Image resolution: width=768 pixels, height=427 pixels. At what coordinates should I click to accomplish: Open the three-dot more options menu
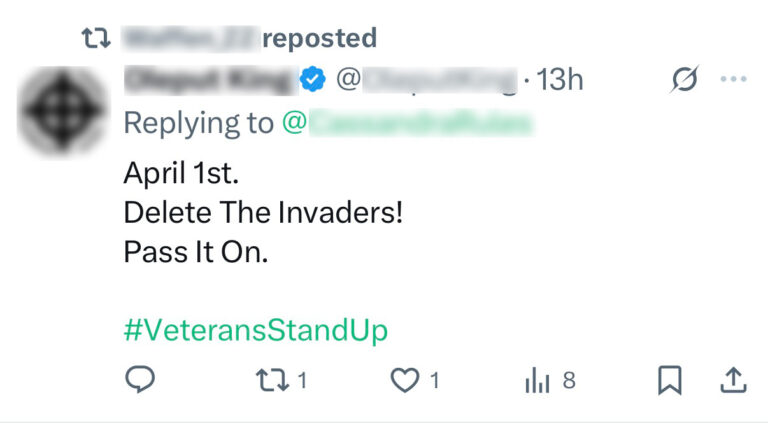point(734,80)
